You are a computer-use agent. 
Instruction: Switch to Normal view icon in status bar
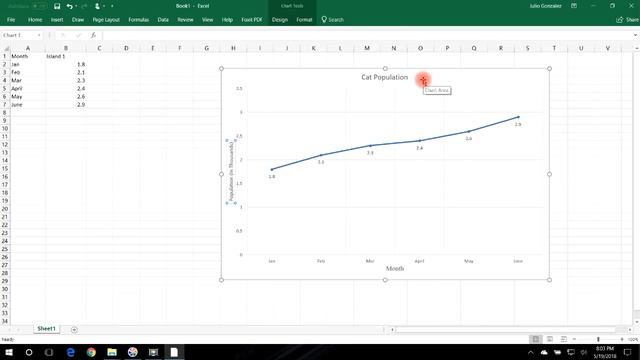(536, 339)
